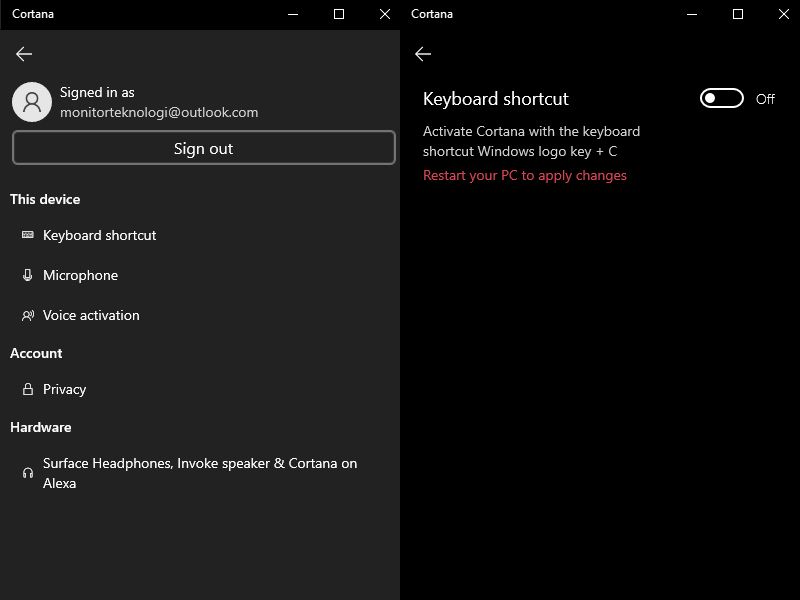The image size is (800, 600).
Task: Click the microphone icon in settings list
Action: point(28,275)
